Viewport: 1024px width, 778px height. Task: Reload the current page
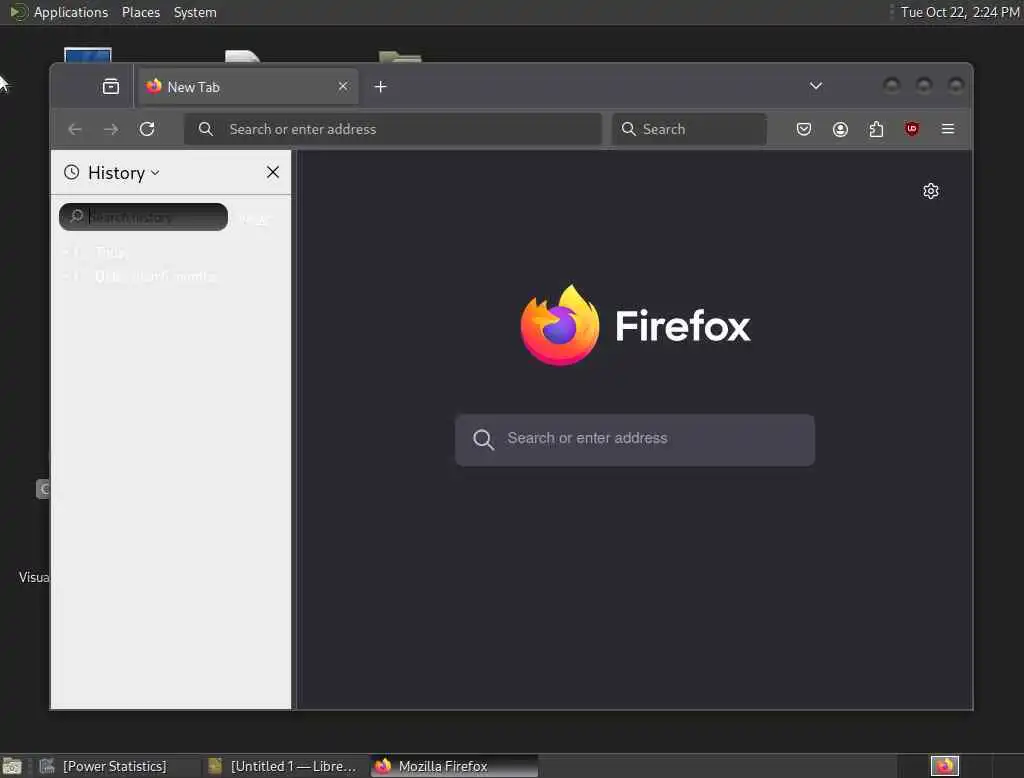coord(147,129)
